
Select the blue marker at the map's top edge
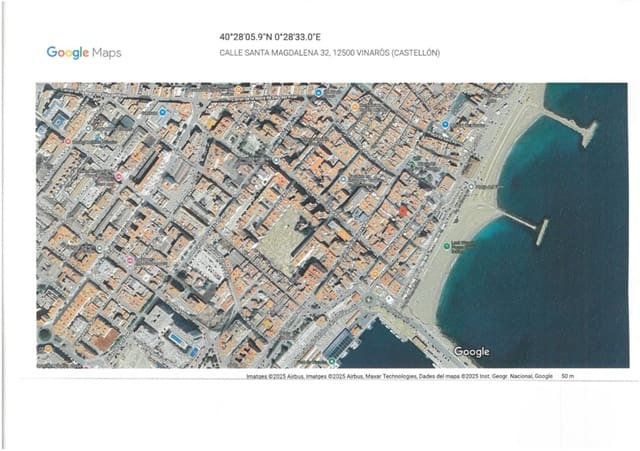pos(319,93)
